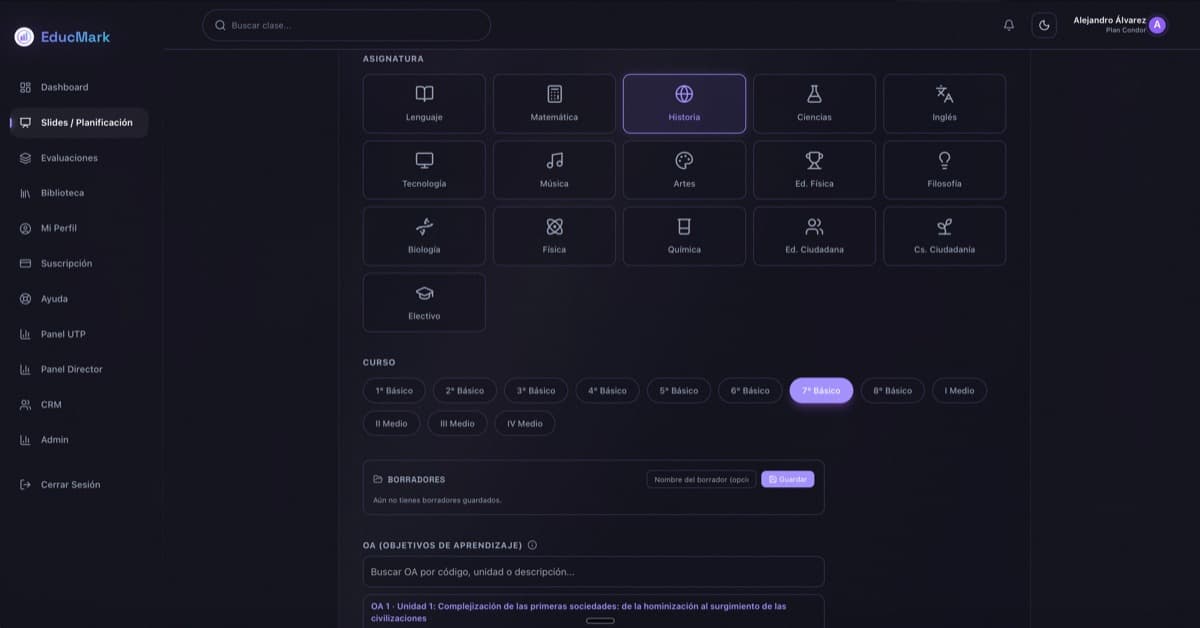This screenshot has height=628, width=1200.
Task: Select the Música note icon
Action: click(554, 161)
